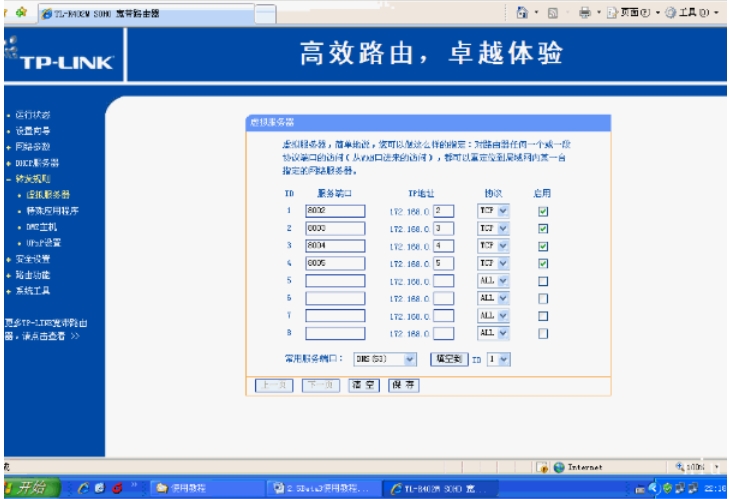730x499 pixels.
Task: Open the ALL protocol dropdown for ID 5
Action: tap(493, 281)
